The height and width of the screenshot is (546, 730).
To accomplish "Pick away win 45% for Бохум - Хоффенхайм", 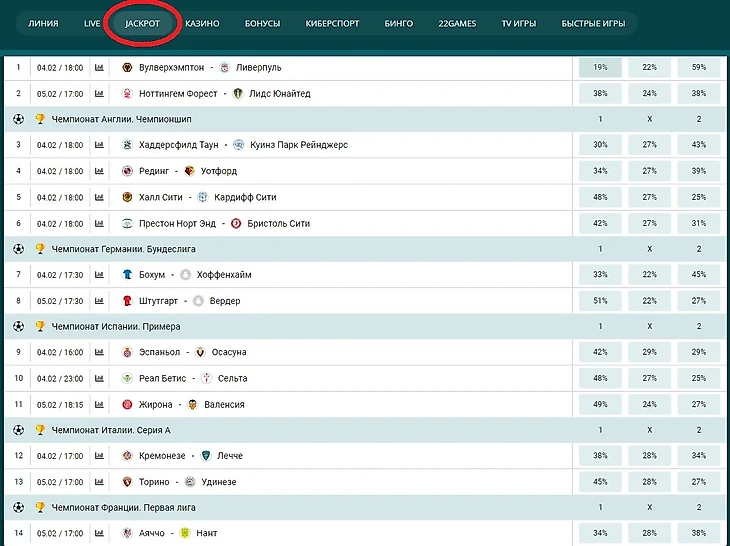I will (x=699, y=275).
